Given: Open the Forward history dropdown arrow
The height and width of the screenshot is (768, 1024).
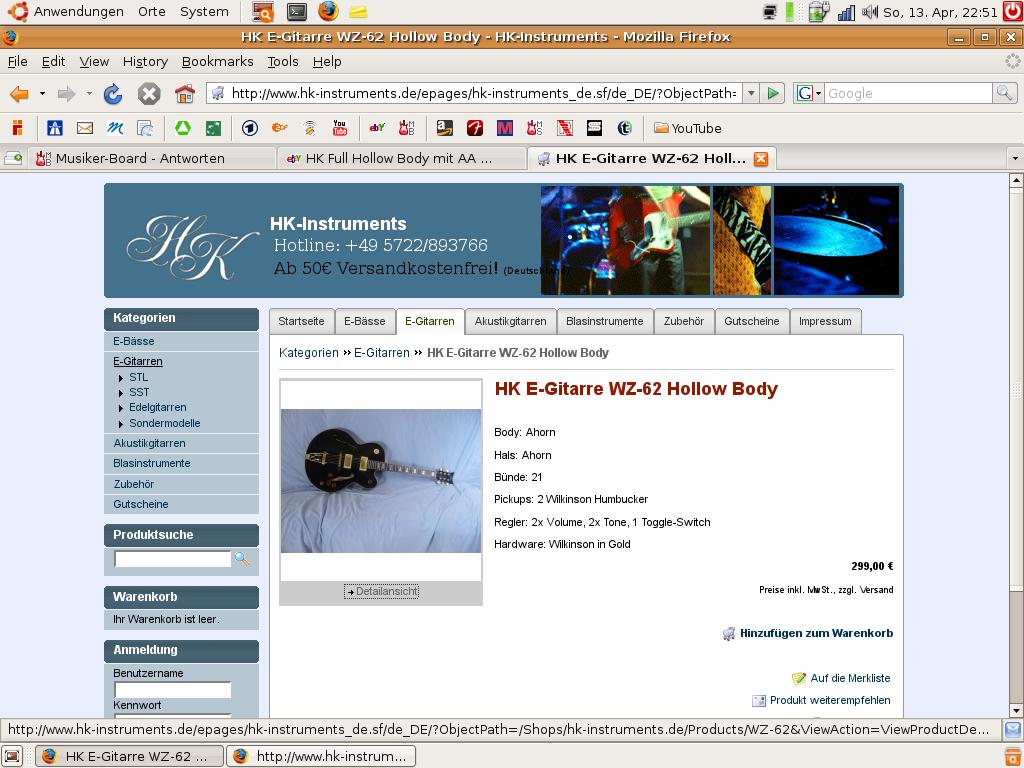Looking at the screenshot, I should point(89,94).
